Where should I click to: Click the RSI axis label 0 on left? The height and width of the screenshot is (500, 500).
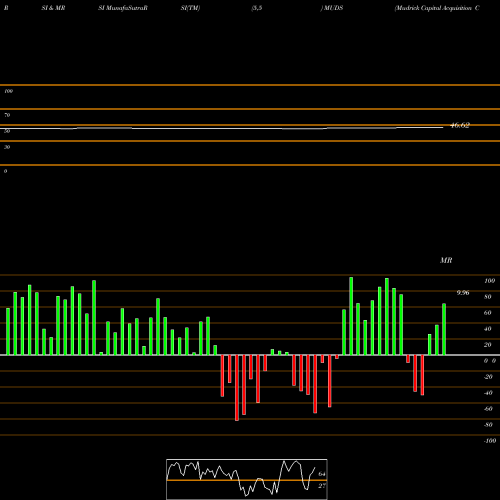5,171
